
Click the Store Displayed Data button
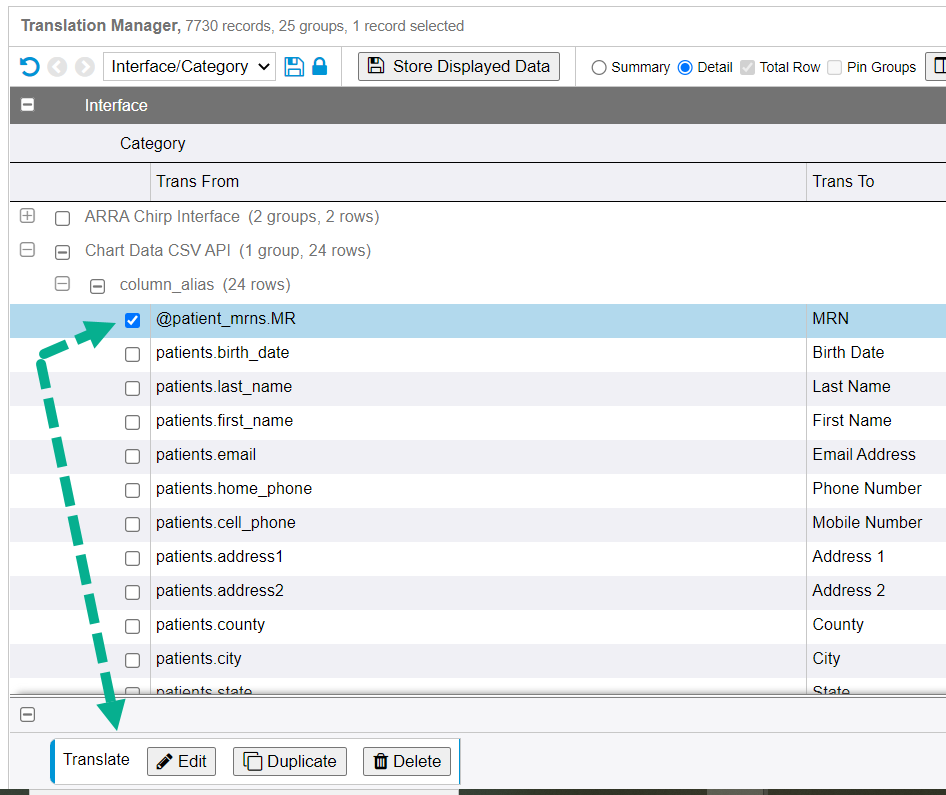pos(459,67)
